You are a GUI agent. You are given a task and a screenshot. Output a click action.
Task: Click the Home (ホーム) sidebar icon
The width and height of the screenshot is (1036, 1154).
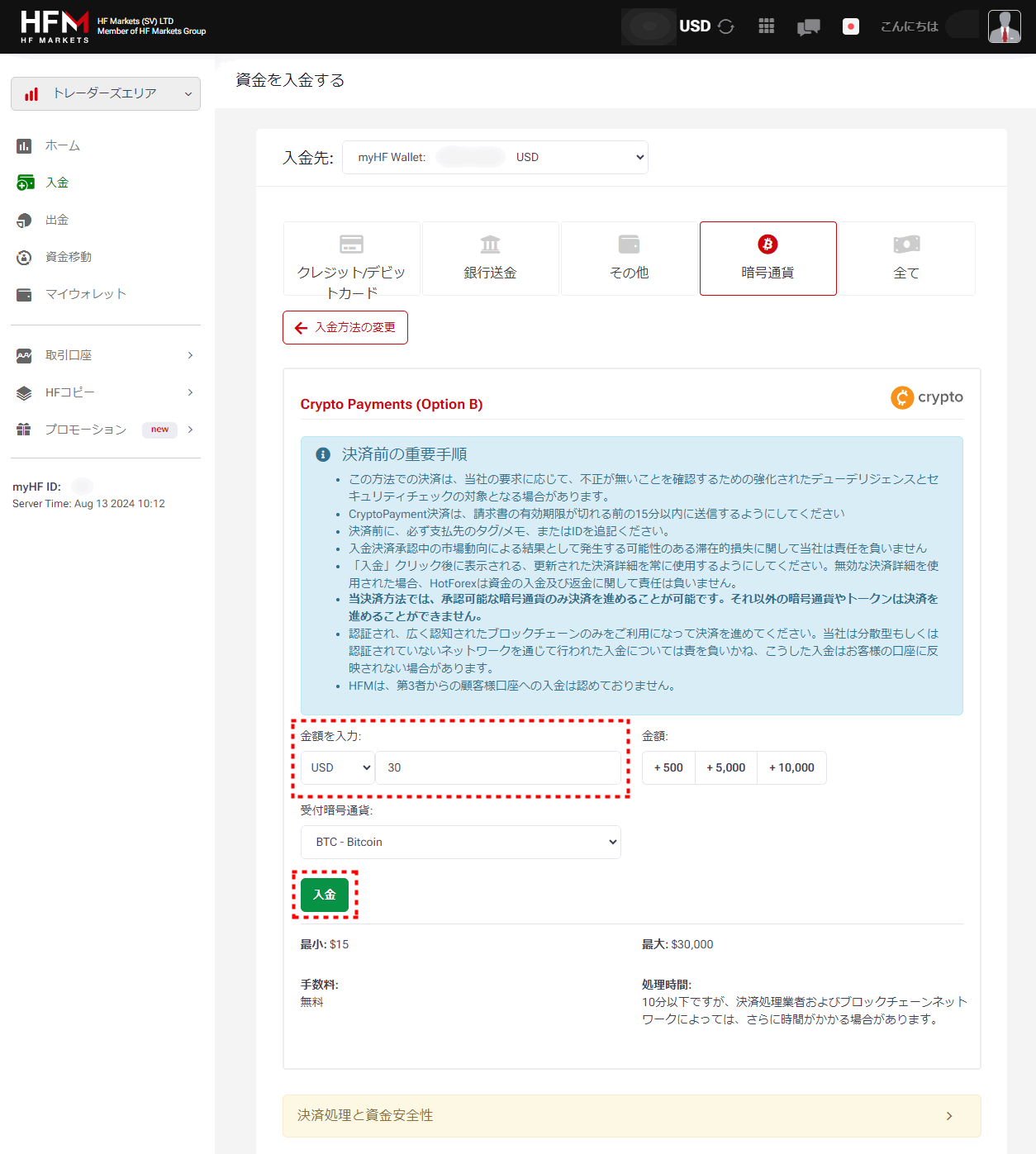(x=24, y=146)
